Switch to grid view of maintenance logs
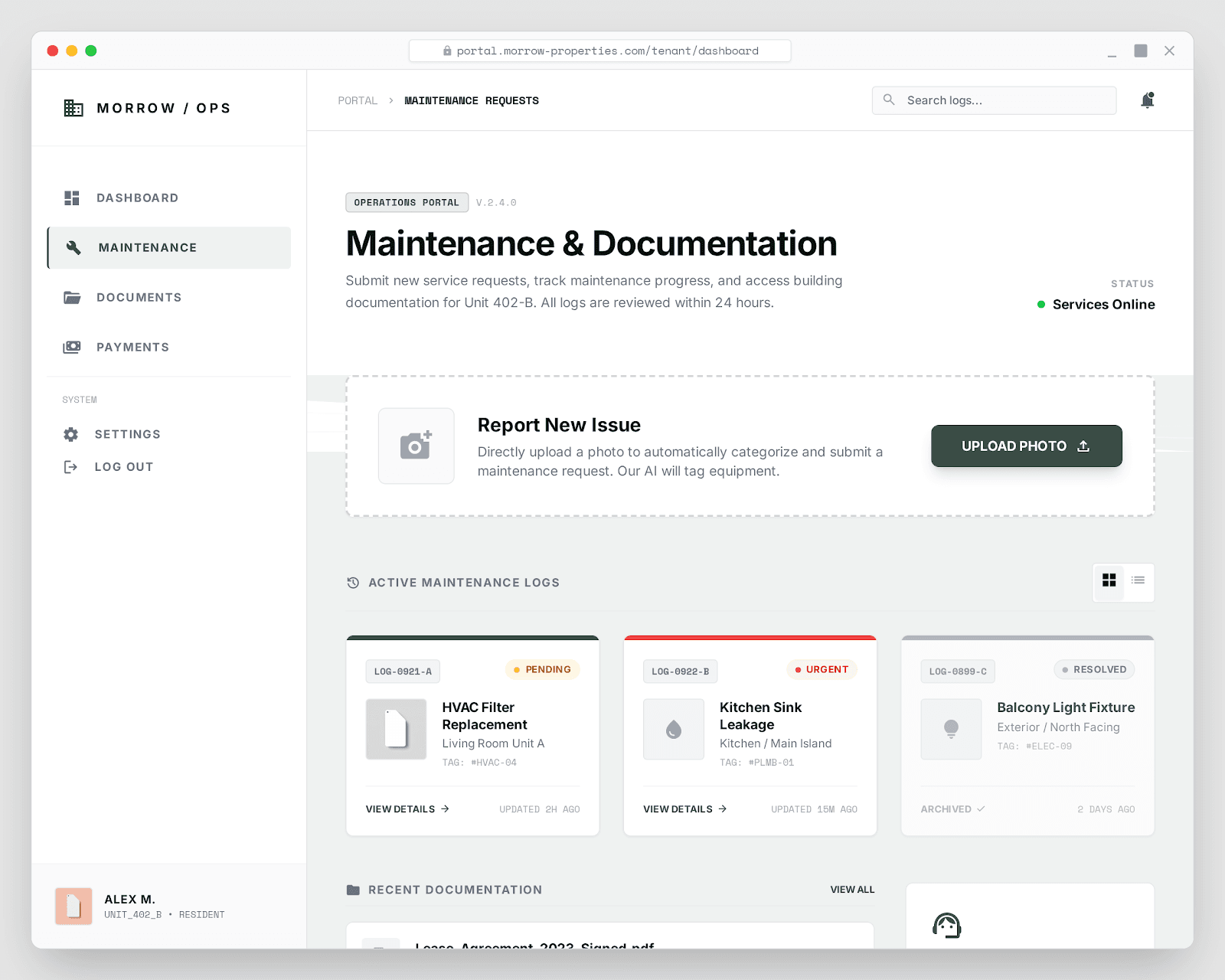1225x980 pixels. click(1109, 582)
